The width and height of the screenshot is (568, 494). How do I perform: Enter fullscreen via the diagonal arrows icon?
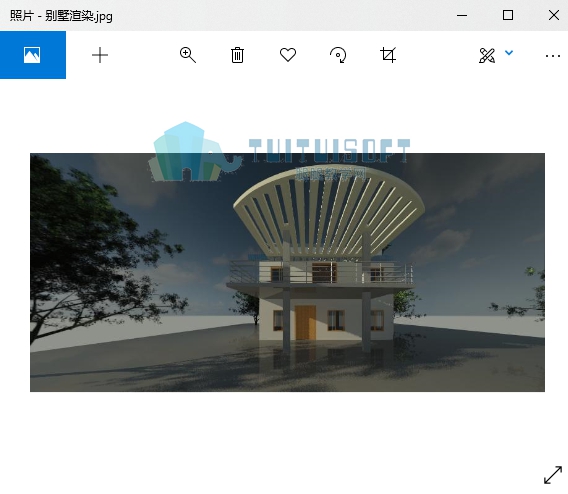553,475
